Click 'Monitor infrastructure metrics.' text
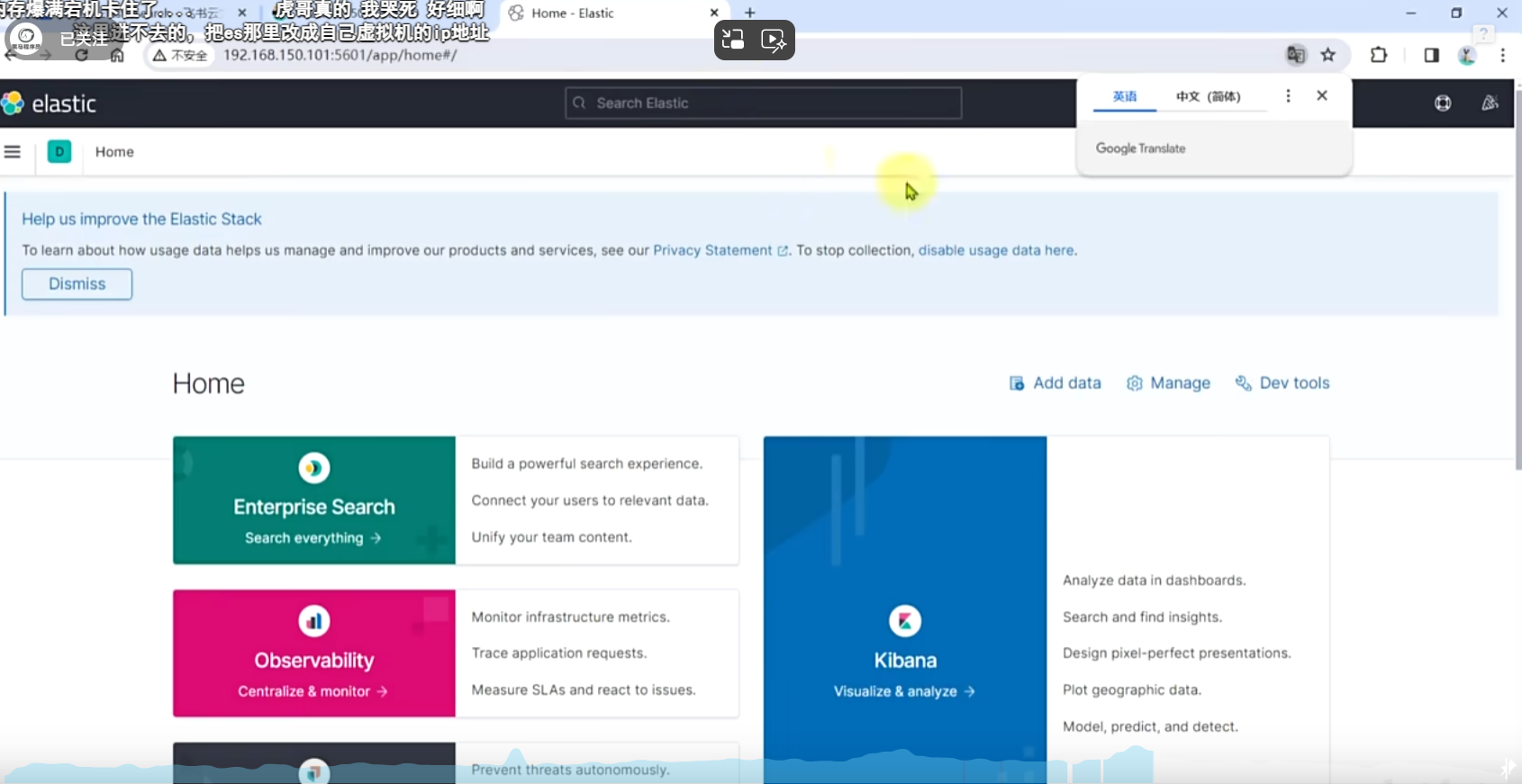1522x784 pixels. [571, 617]
